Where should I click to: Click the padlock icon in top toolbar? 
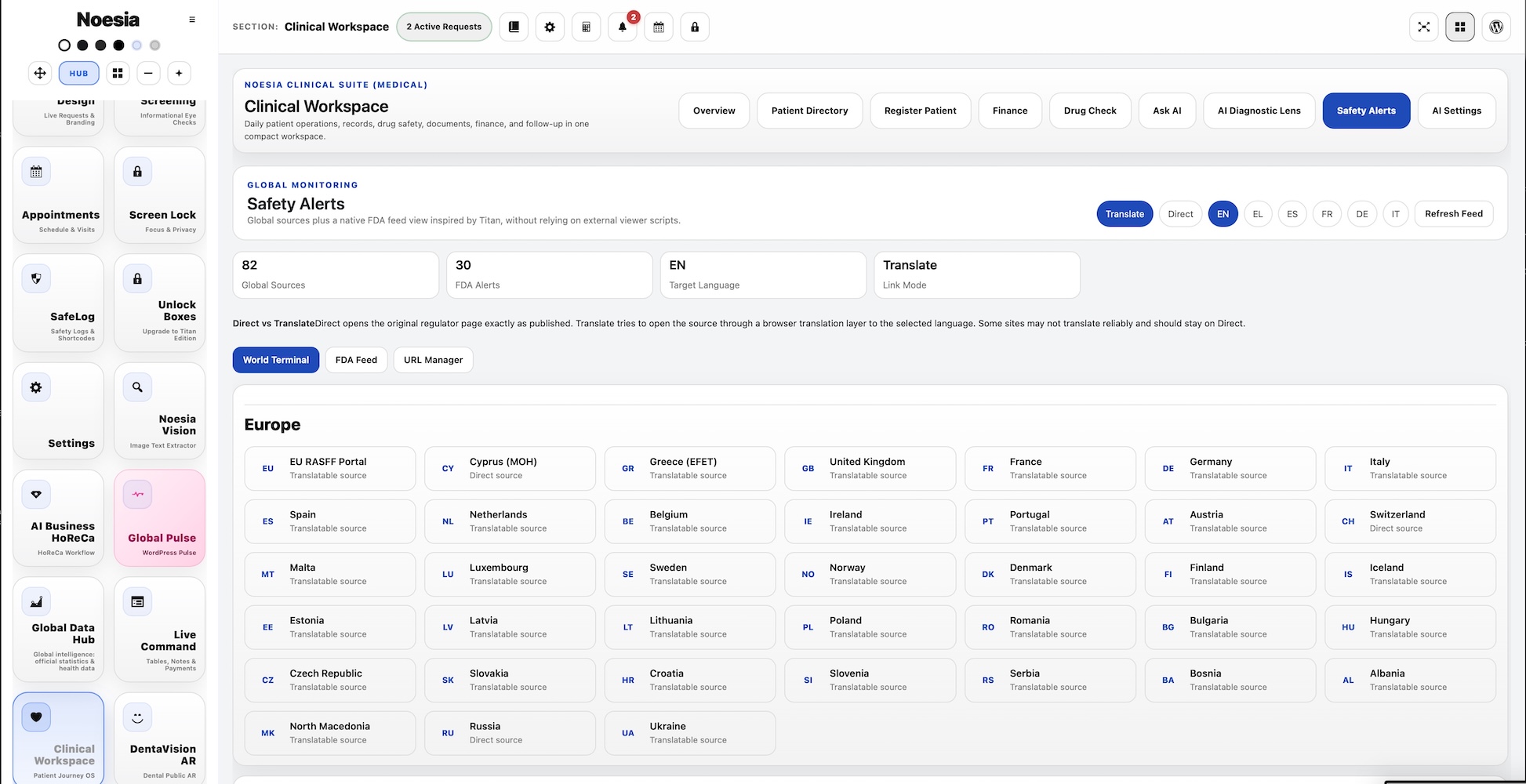(695, 27)
